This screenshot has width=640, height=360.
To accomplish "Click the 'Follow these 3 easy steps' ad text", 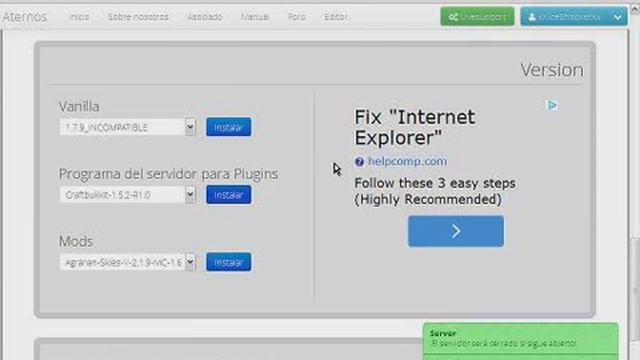I will click(x=435, y=183).
